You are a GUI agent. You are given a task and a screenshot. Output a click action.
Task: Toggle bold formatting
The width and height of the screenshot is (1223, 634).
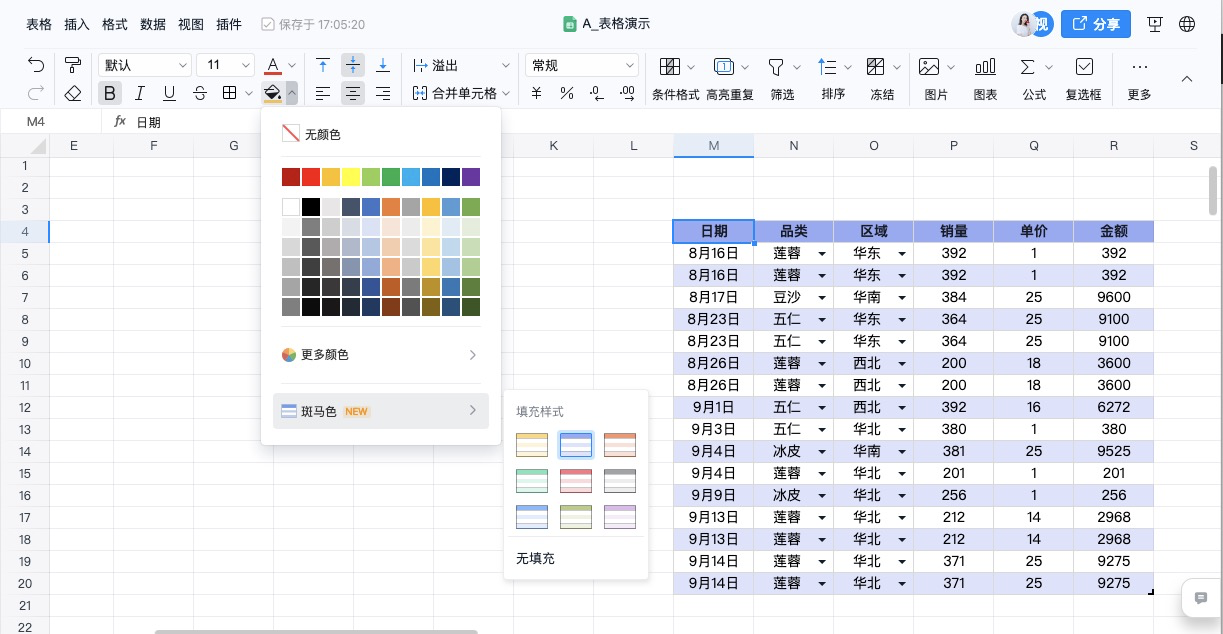110,93
